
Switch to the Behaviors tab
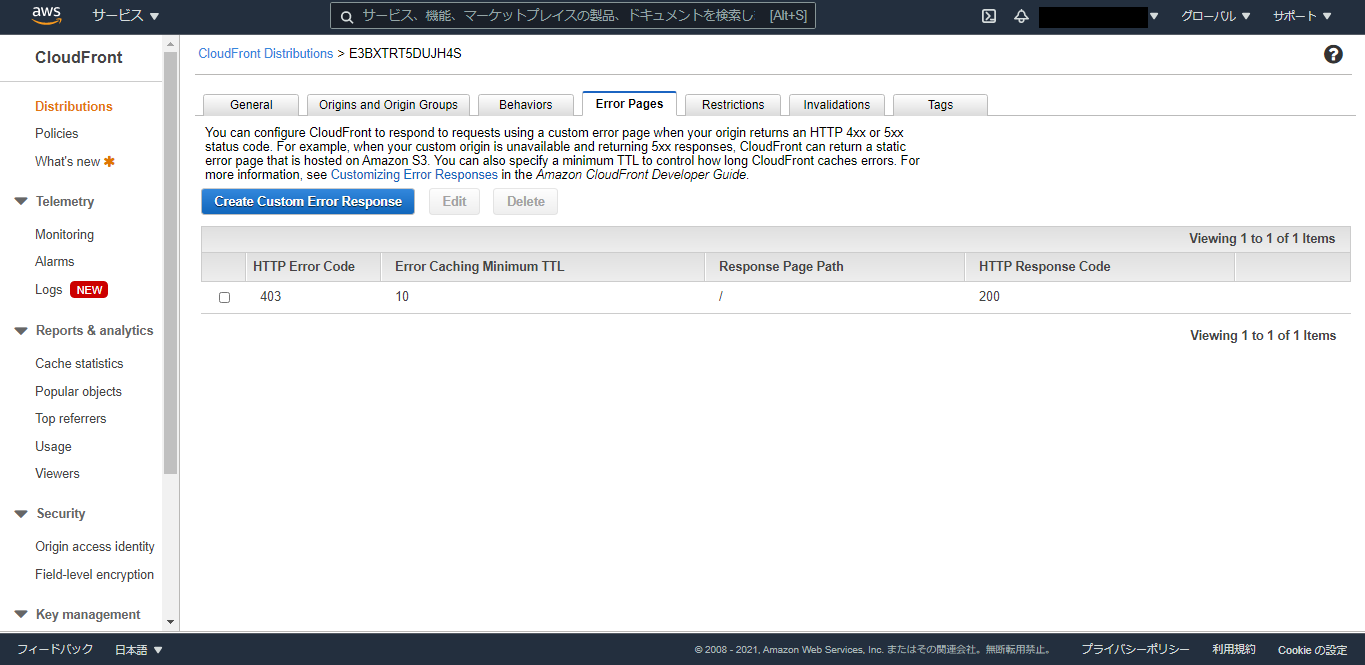tap(525, 105)
